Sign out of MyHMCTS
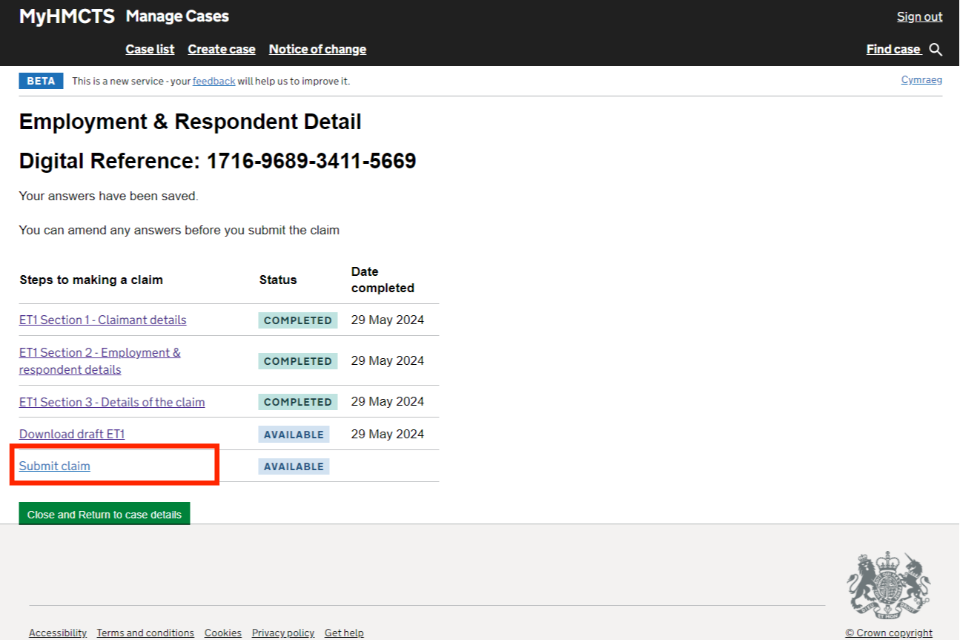 (919, 16)
